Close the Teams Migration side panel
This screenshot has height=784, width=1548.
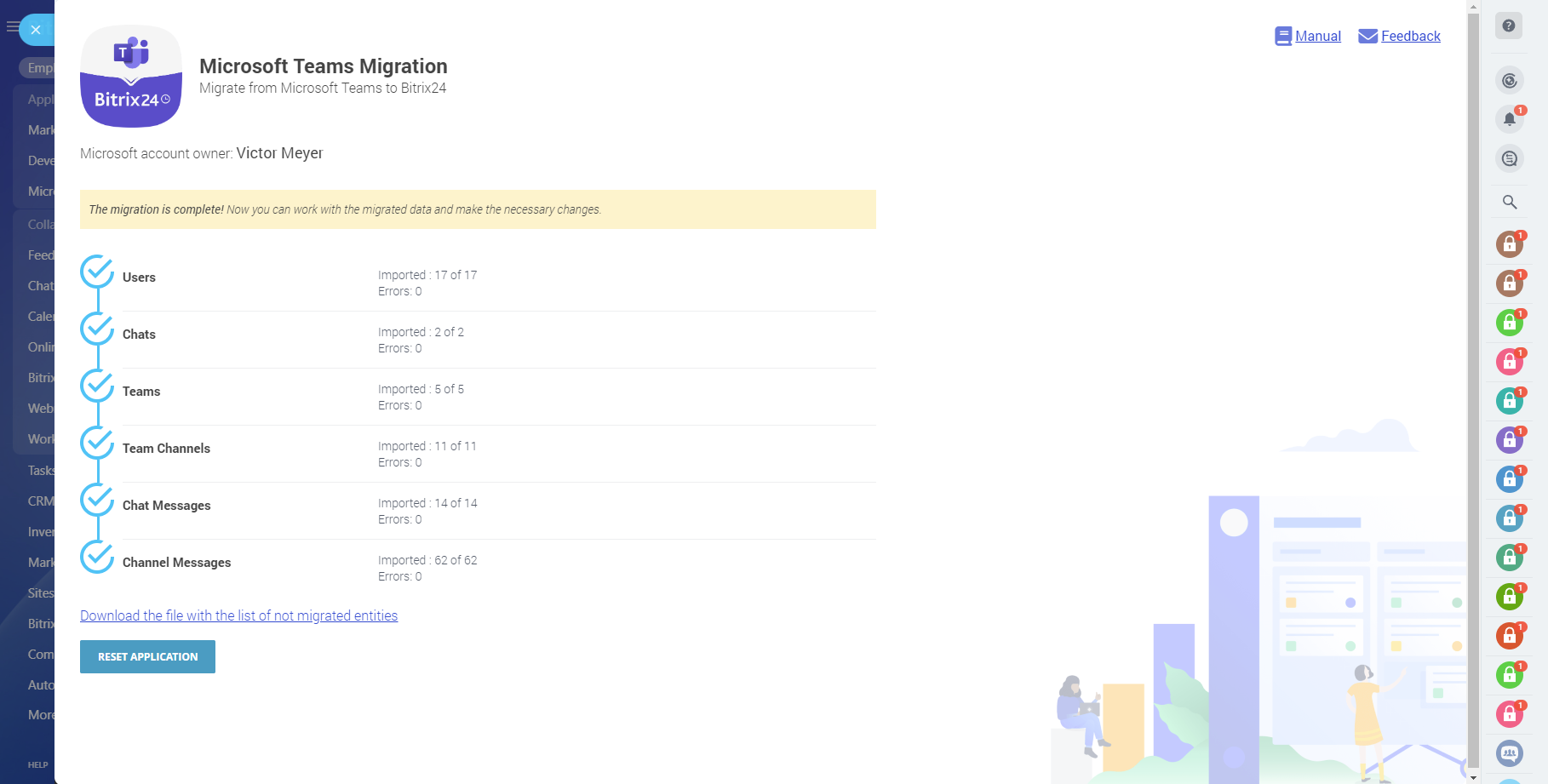point(36,30)
